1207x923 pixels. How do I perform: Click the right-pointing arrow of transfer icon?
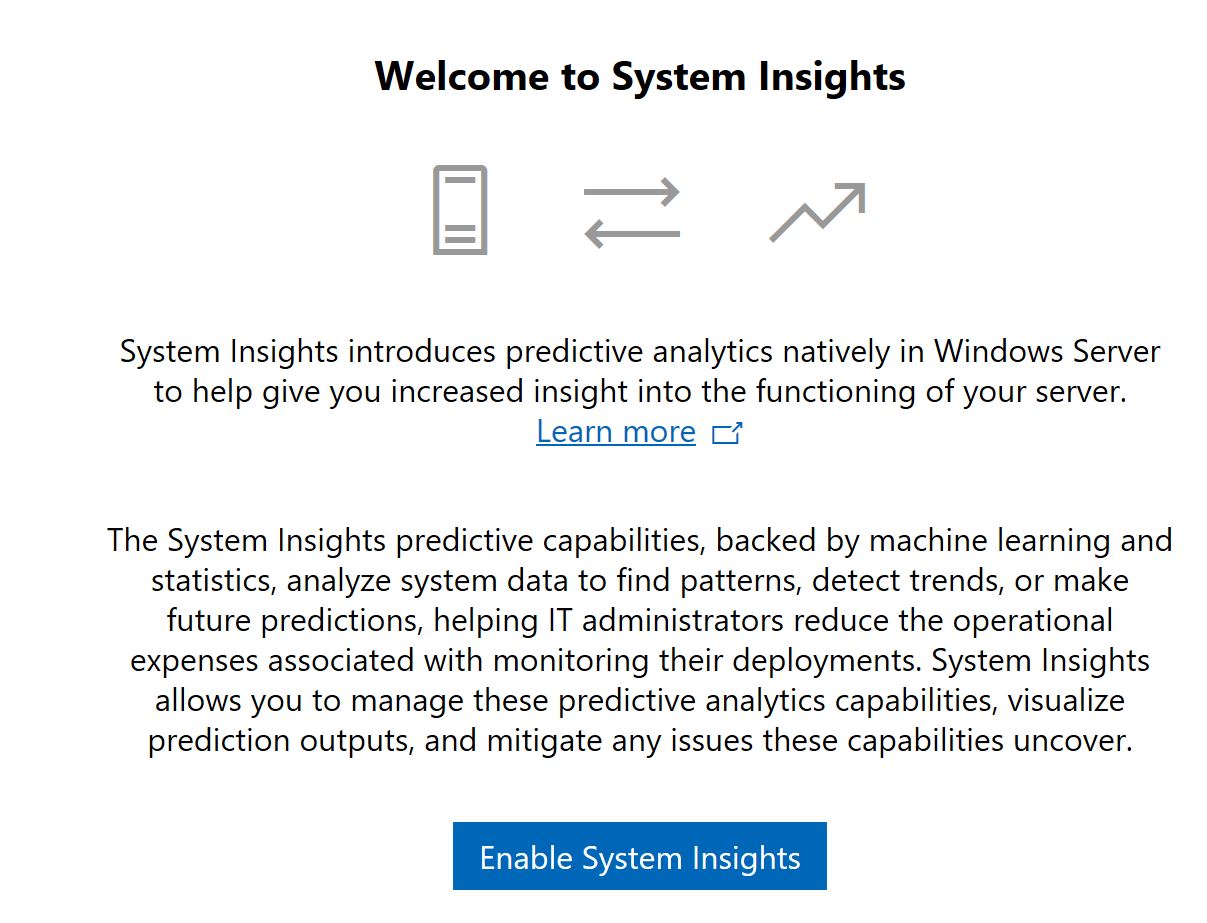point(632,191)
